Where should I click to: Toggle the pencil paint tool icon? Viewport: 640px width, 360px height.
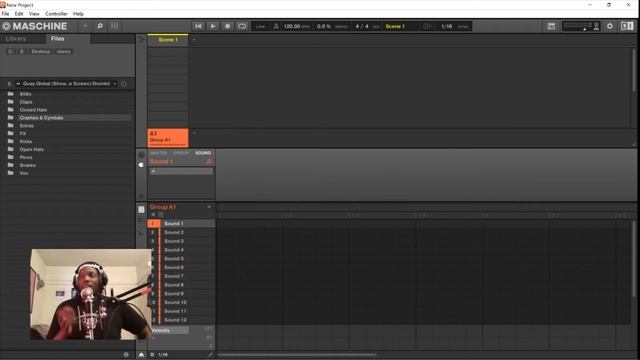210,355
